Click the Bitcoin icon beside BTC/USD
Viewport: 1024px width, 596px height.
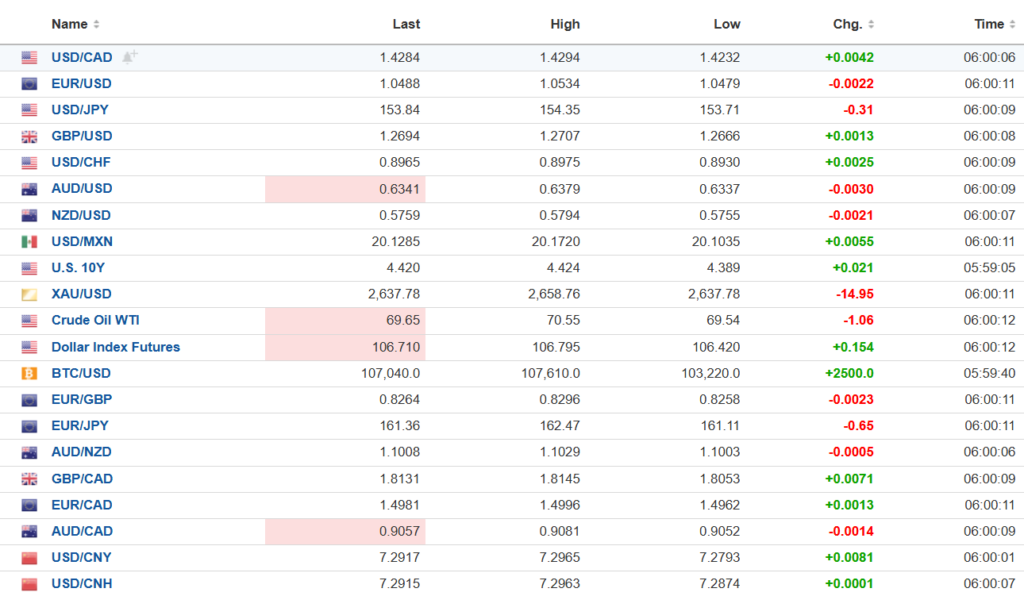click(29, 373)
